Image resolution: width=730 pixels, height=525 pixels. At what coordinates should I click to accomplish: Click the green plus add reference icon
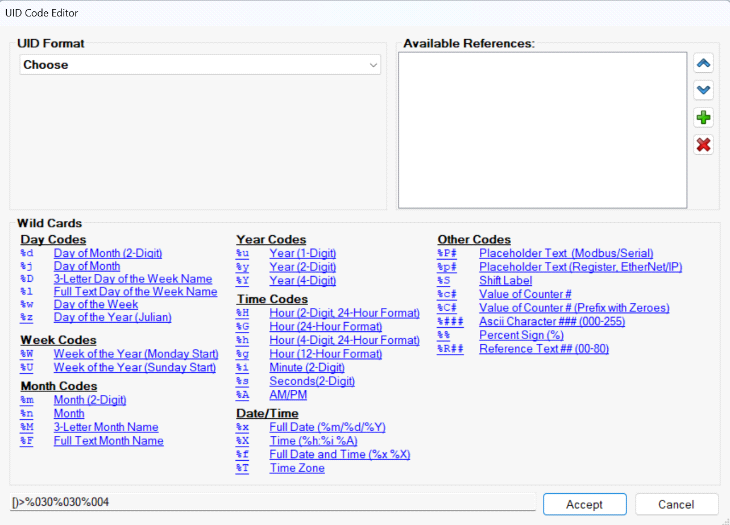(x=703, y=118)
